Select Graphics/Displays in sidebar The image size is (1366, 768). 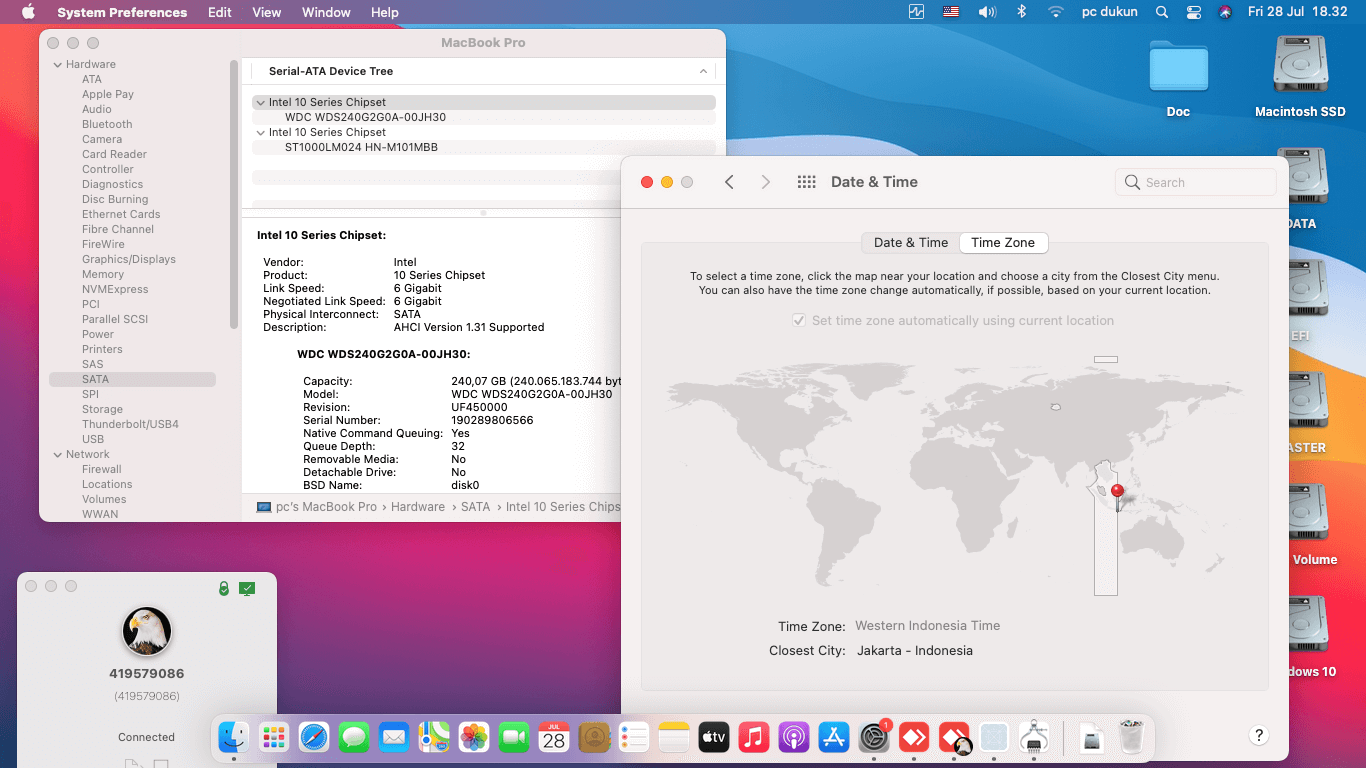click(x=129, y=259)
